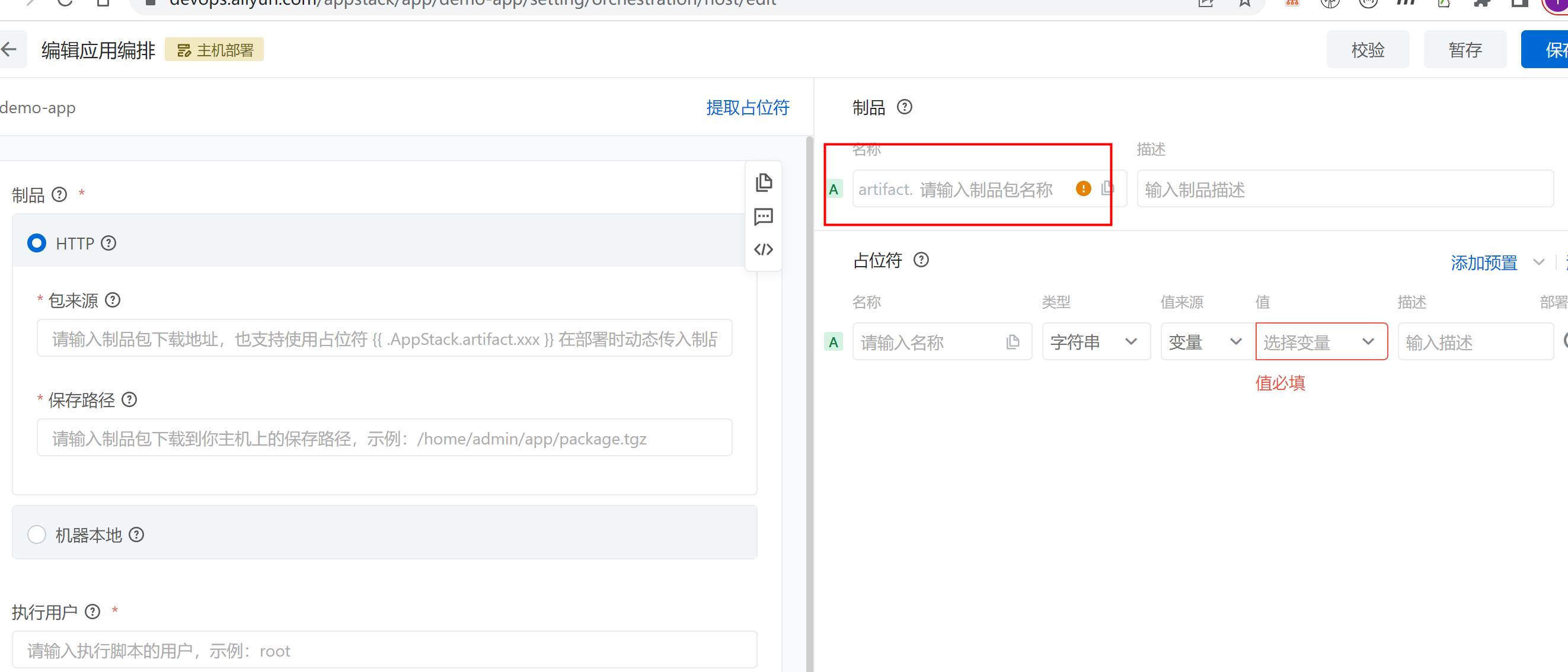Click back arrow beside 编辑应用编排

(9, 49)
